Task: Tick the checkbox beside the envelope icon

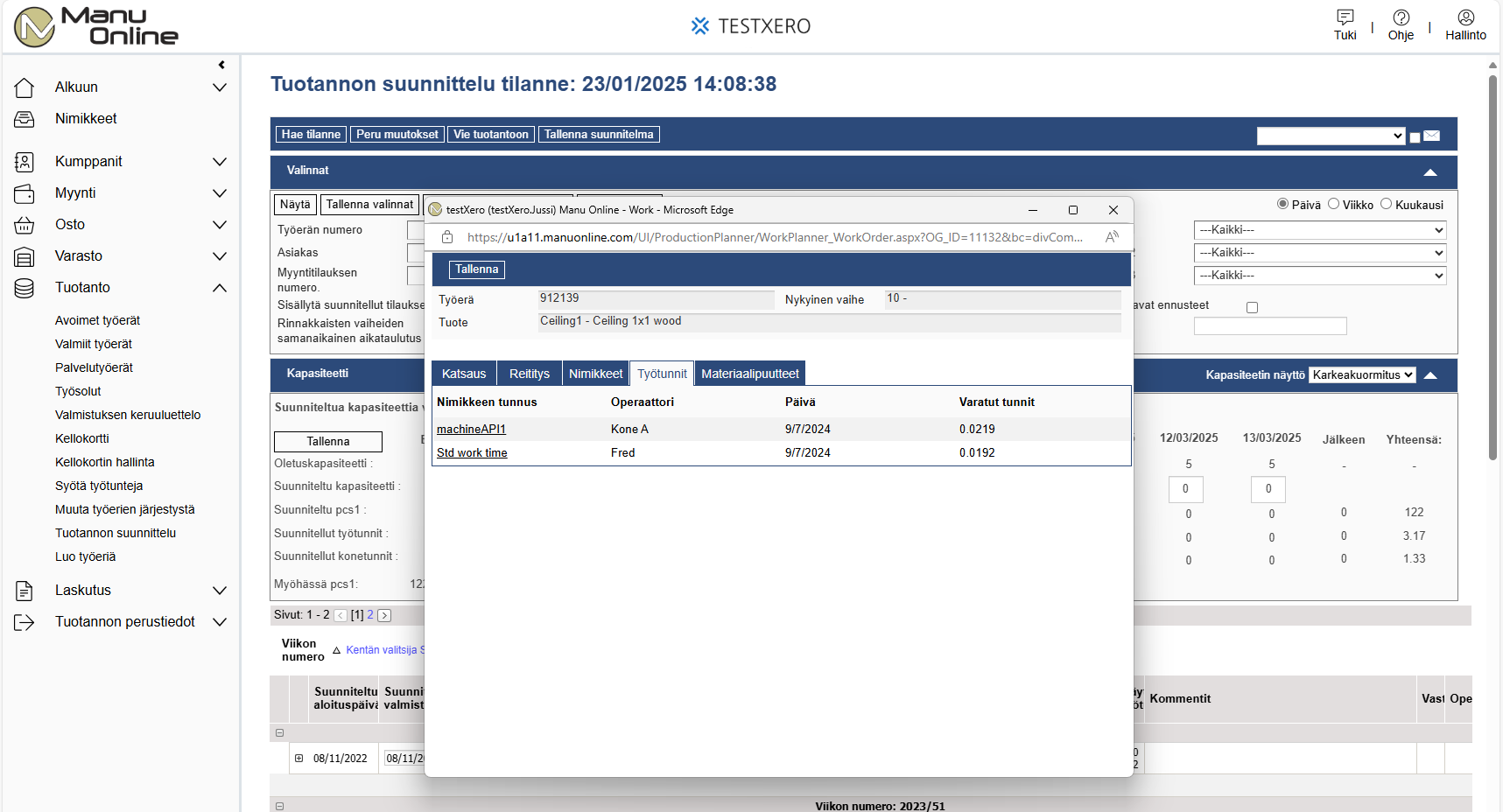Action: 1415,137
